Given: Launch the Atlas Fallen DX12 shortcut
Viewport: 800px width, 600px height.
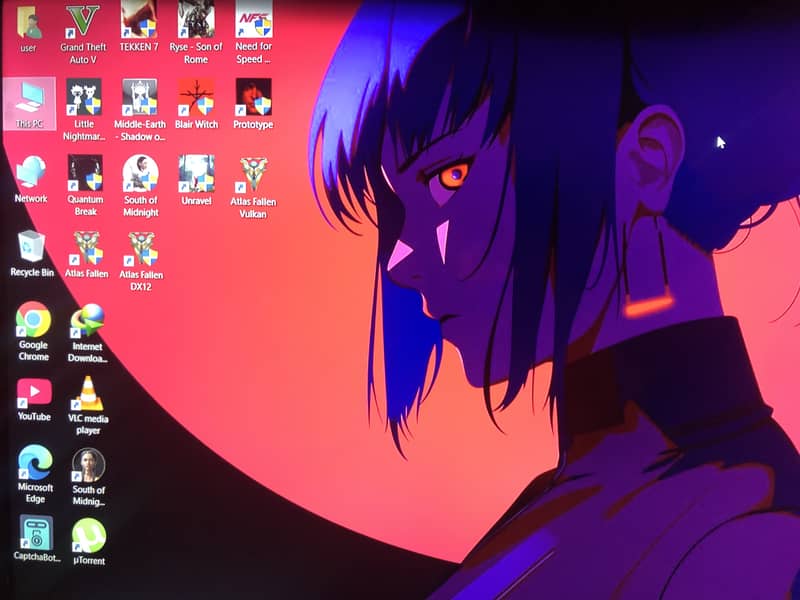Looking at the screenshot, I should [141, 247].
